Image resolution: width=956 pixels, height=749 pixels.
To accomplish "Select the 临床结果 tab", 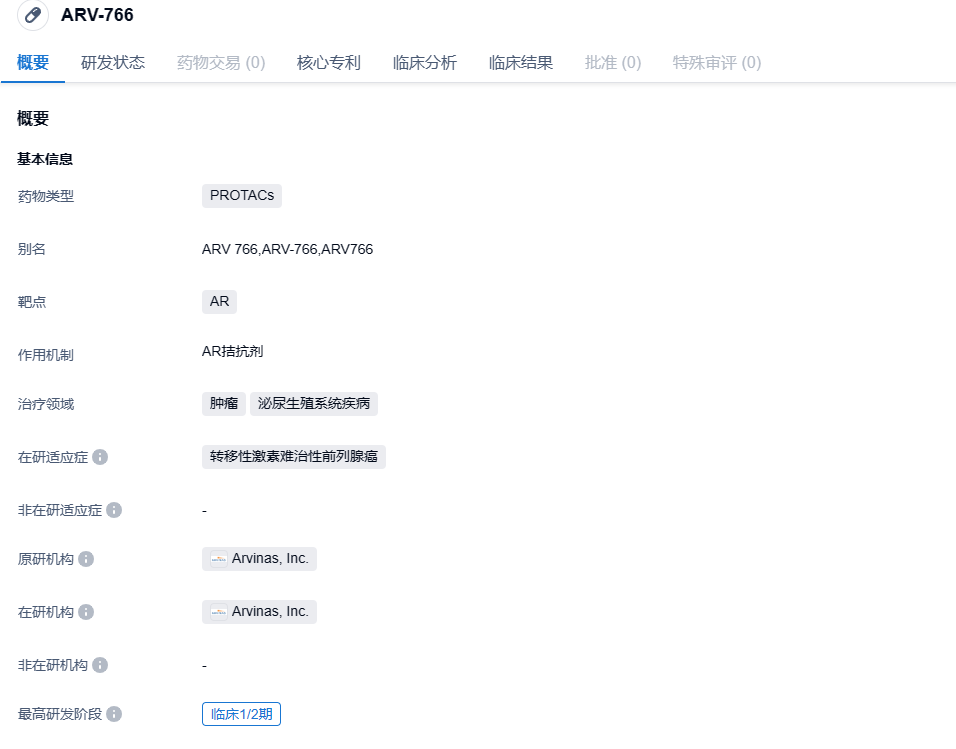I will 521,63.
